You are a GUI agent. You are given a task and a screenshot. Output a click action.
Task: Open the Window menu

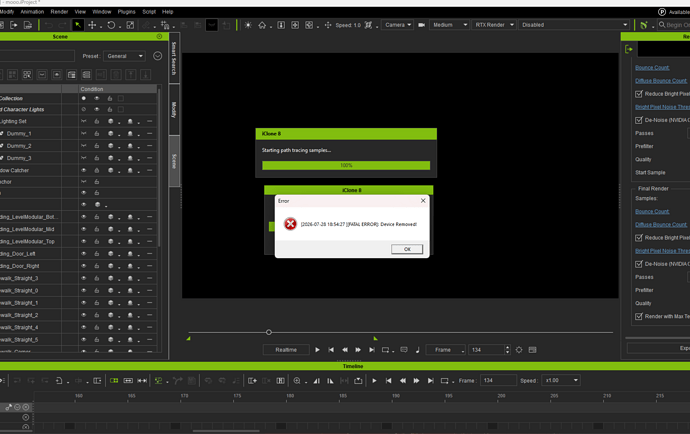(x=102, y=12)
